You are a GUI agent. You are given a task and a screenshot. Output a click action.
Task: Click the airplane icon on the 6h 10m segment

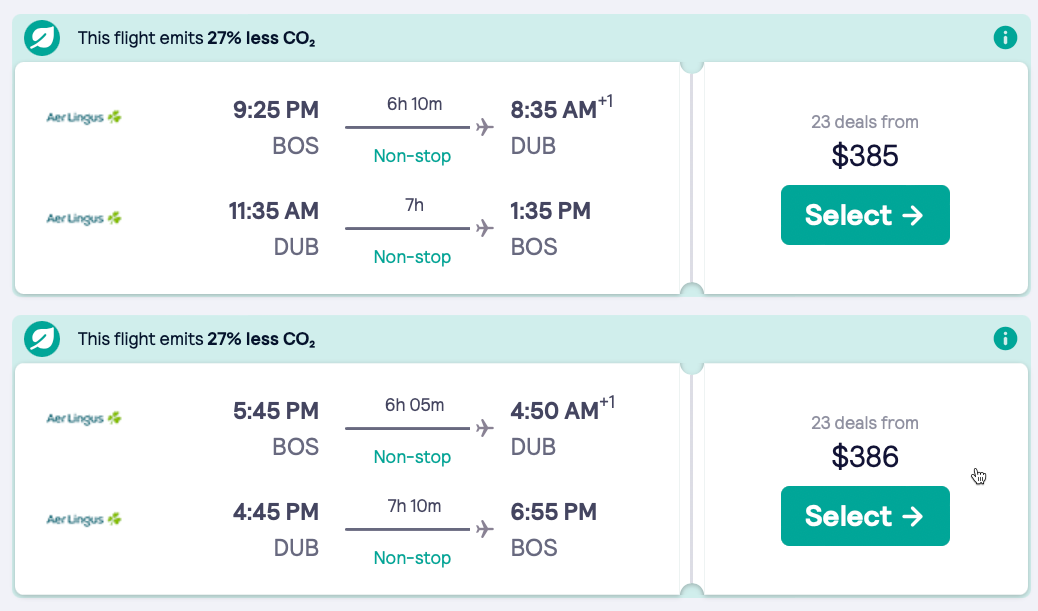coord(484,125)
